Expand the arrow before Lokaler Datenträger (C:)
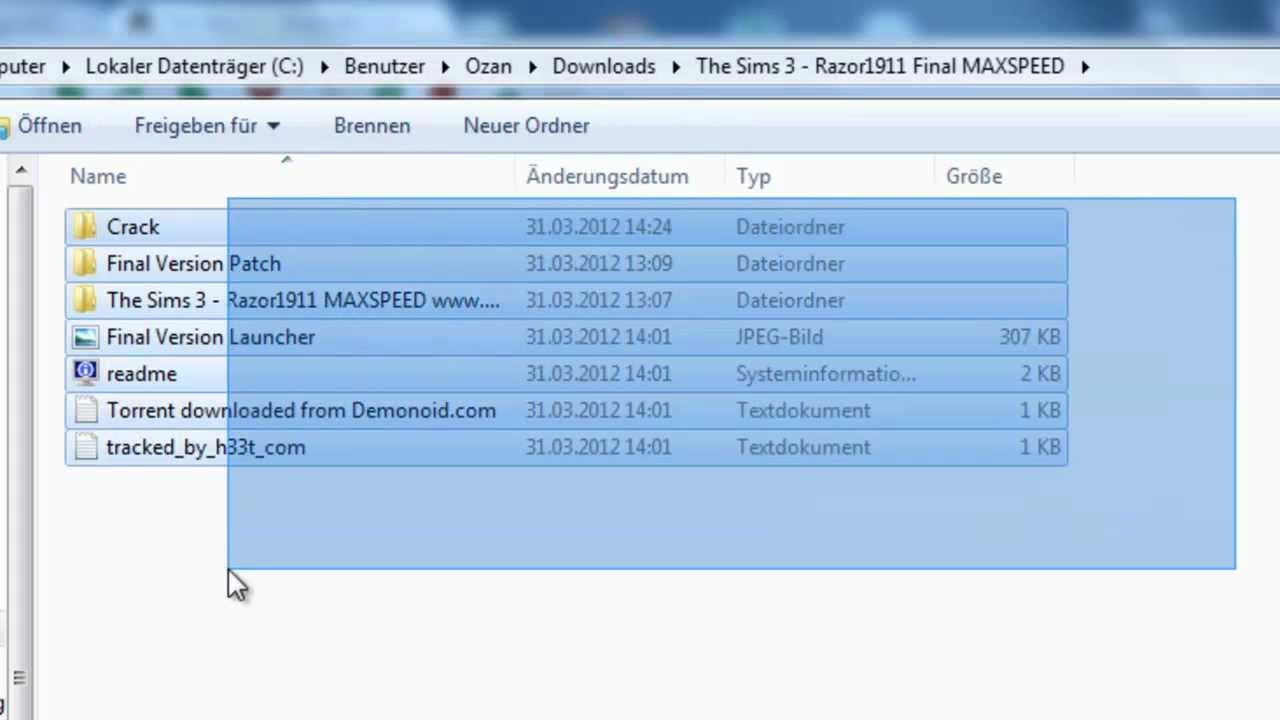The image size is (1280, 720). pyautogui.click(x=66, y=67)
